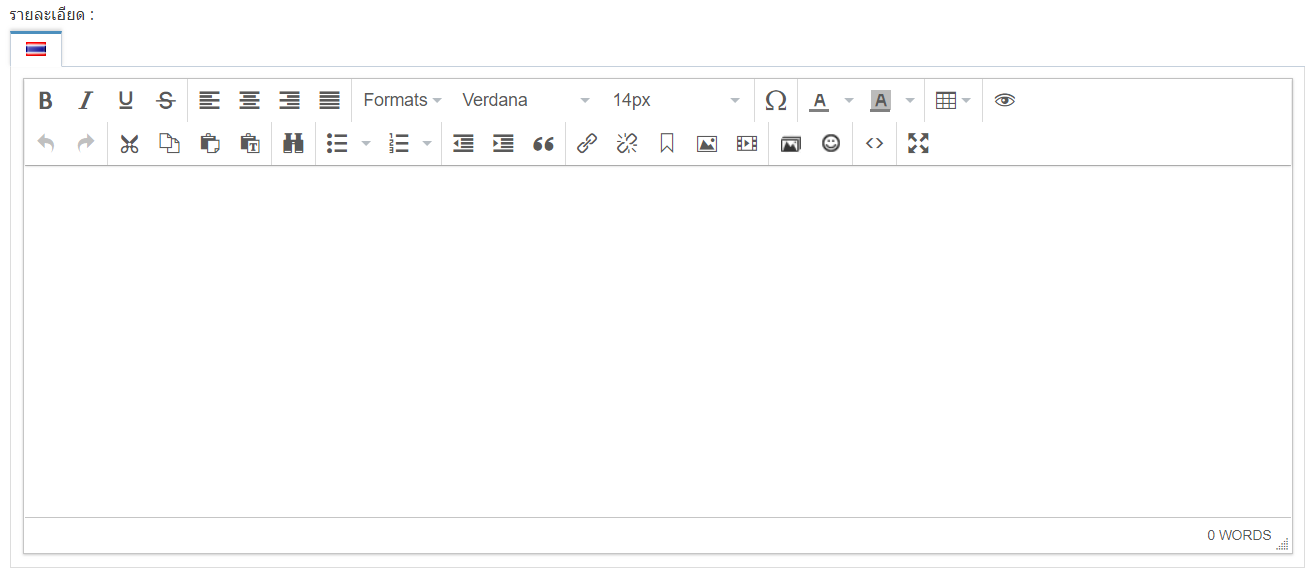Open the image gallery manager icon

(x=791, y=143)
